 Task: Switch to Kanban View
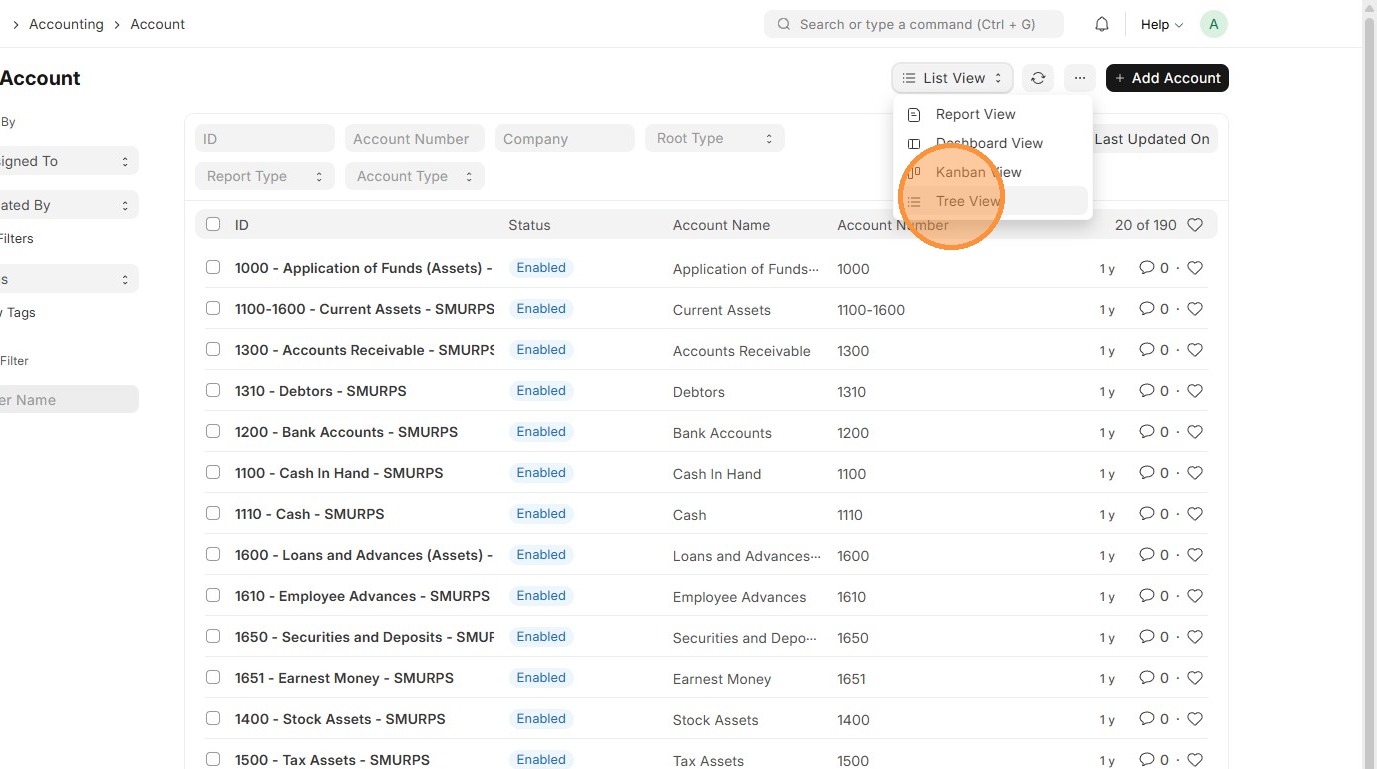(x=992, y=172)
